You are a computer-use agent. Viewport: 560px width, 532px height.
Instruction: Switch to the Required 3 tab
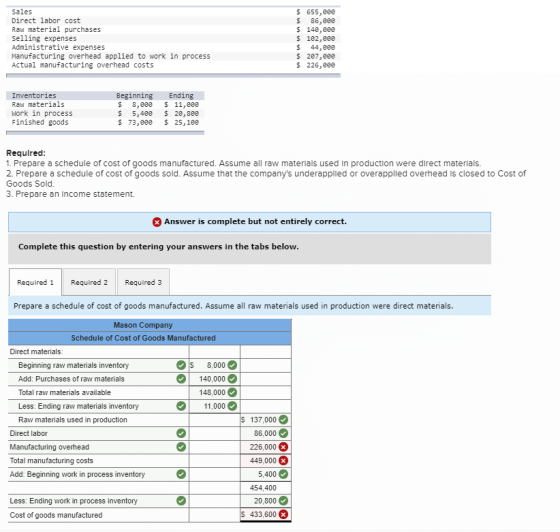(x=143, y=282)
